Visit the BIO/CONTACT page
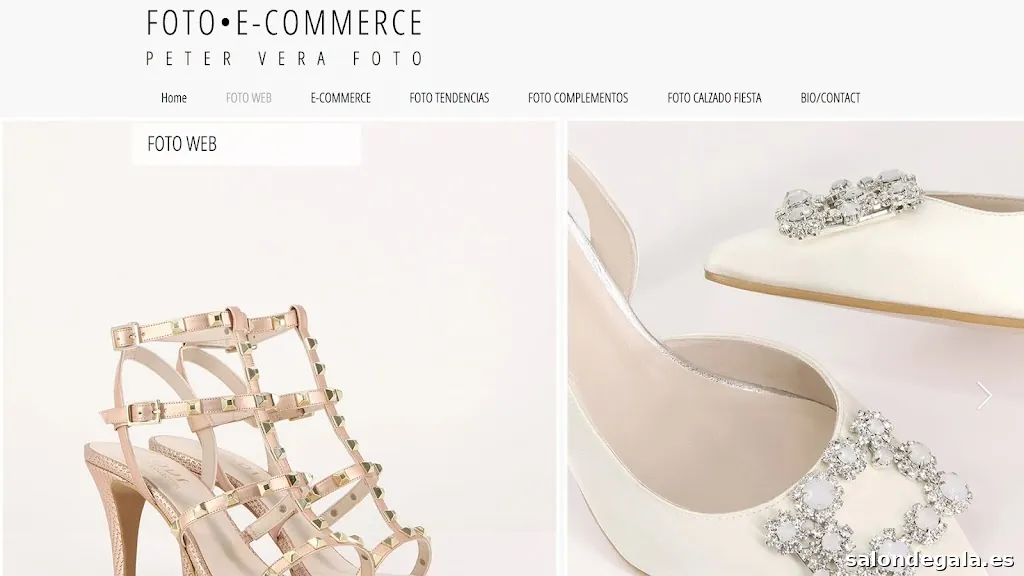 tap(830, 98)
